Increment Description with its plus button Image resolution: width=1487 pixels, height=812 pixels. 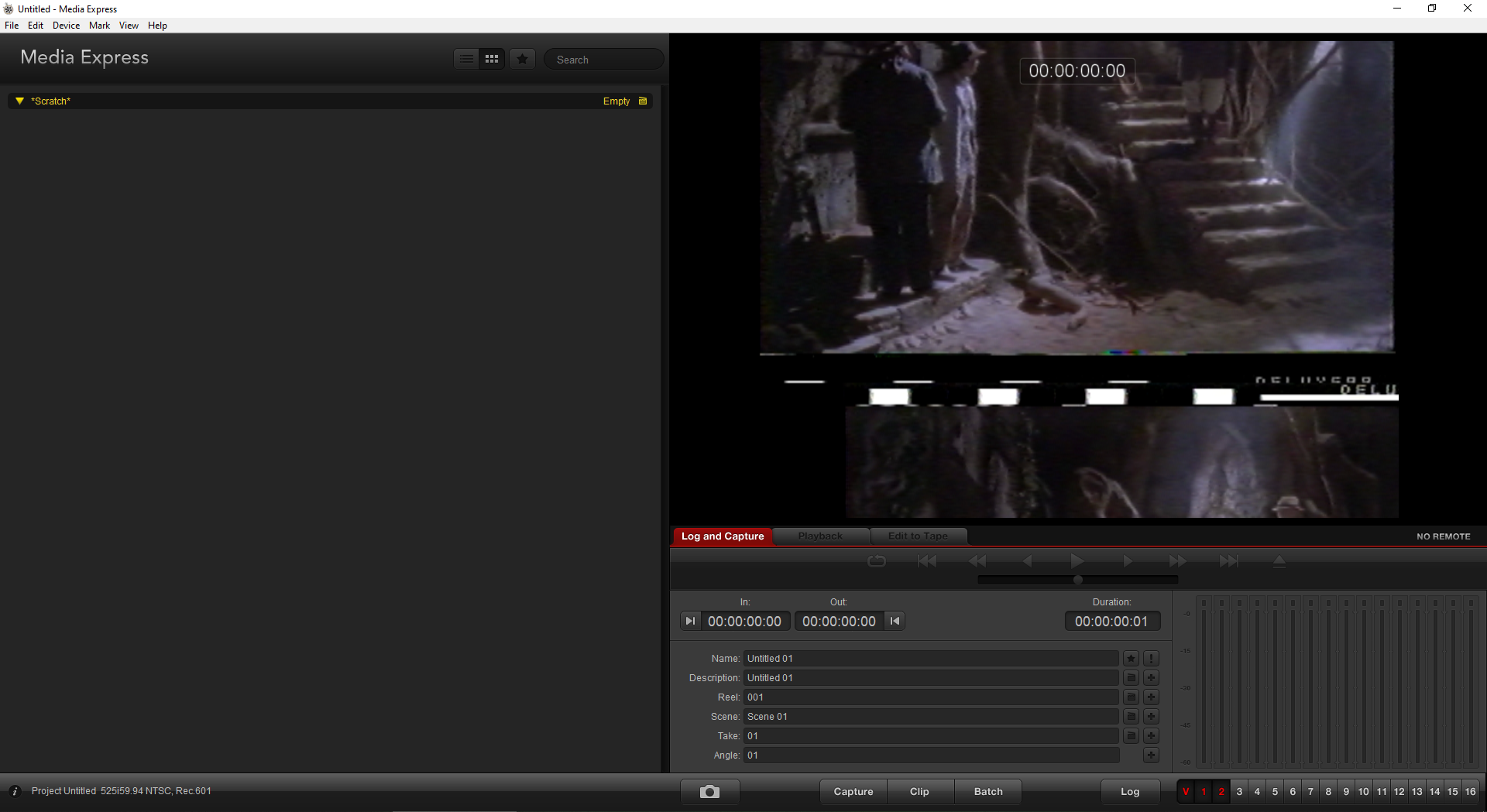[x=1152, y=678]
